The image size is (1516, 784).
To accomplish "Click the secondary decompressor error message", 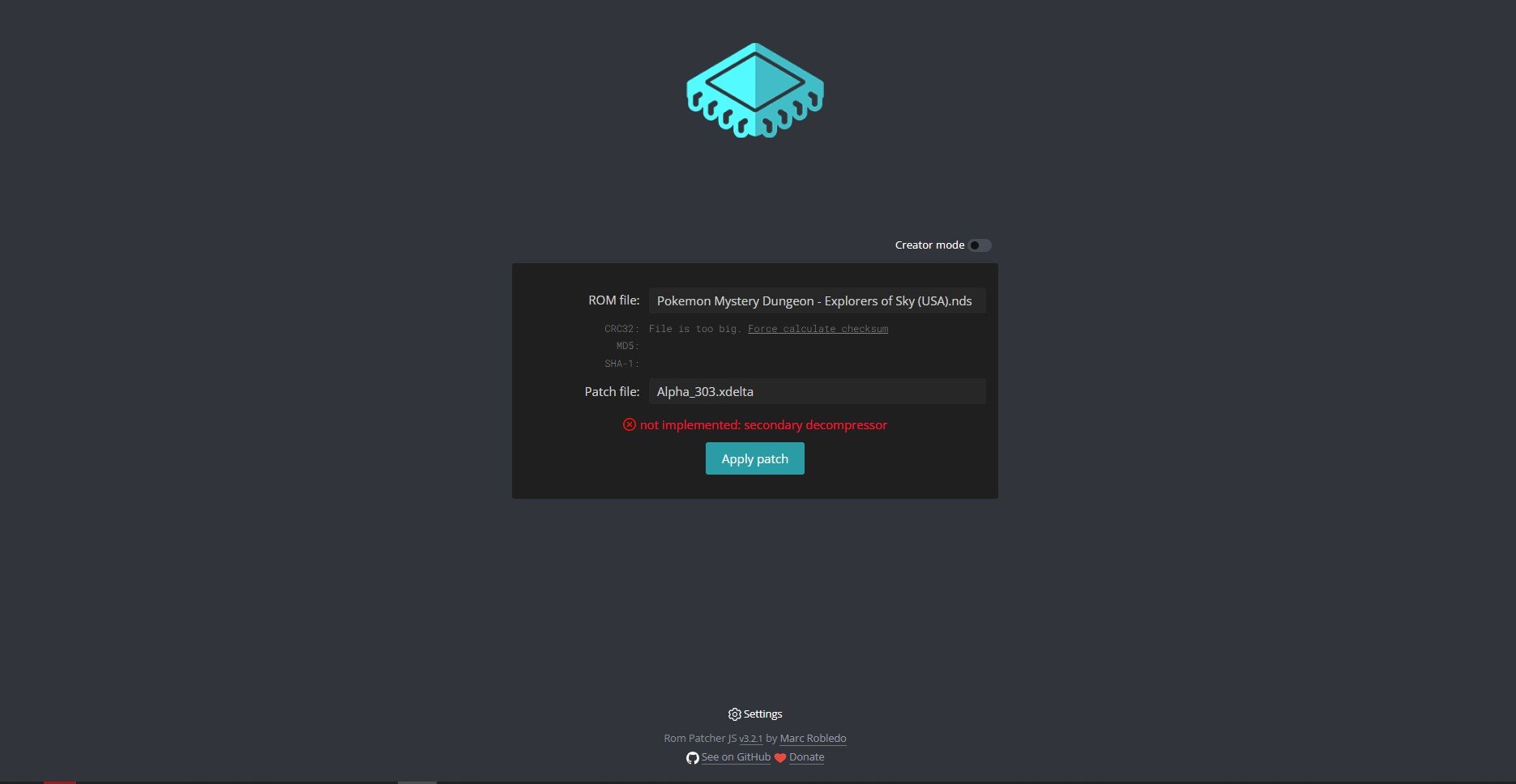I will 763,424.
